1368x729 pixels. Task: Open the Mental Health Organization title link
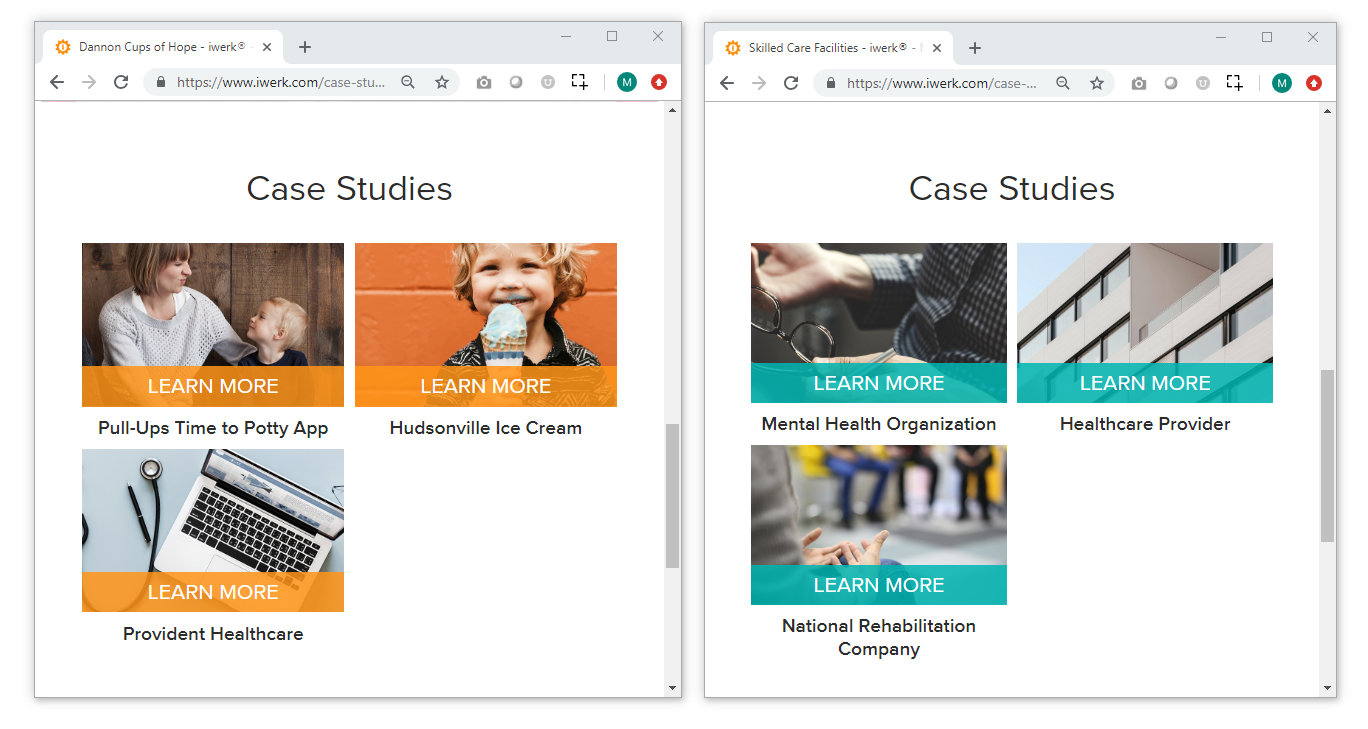(879, 424)
